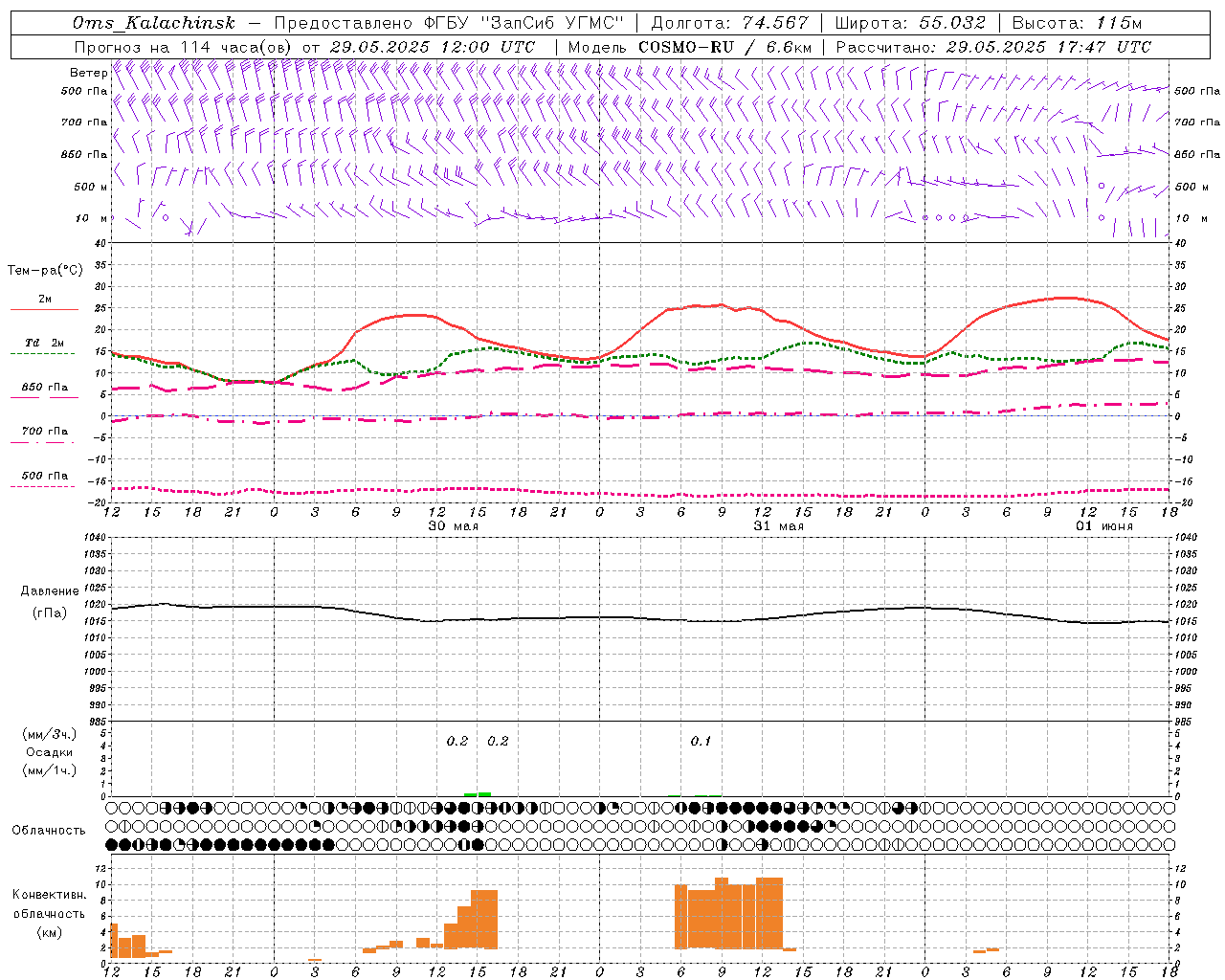Click the Модель COSMO-RU / 6.6км label
This screenshot has width=1225, height=980.
coord(690,47)
